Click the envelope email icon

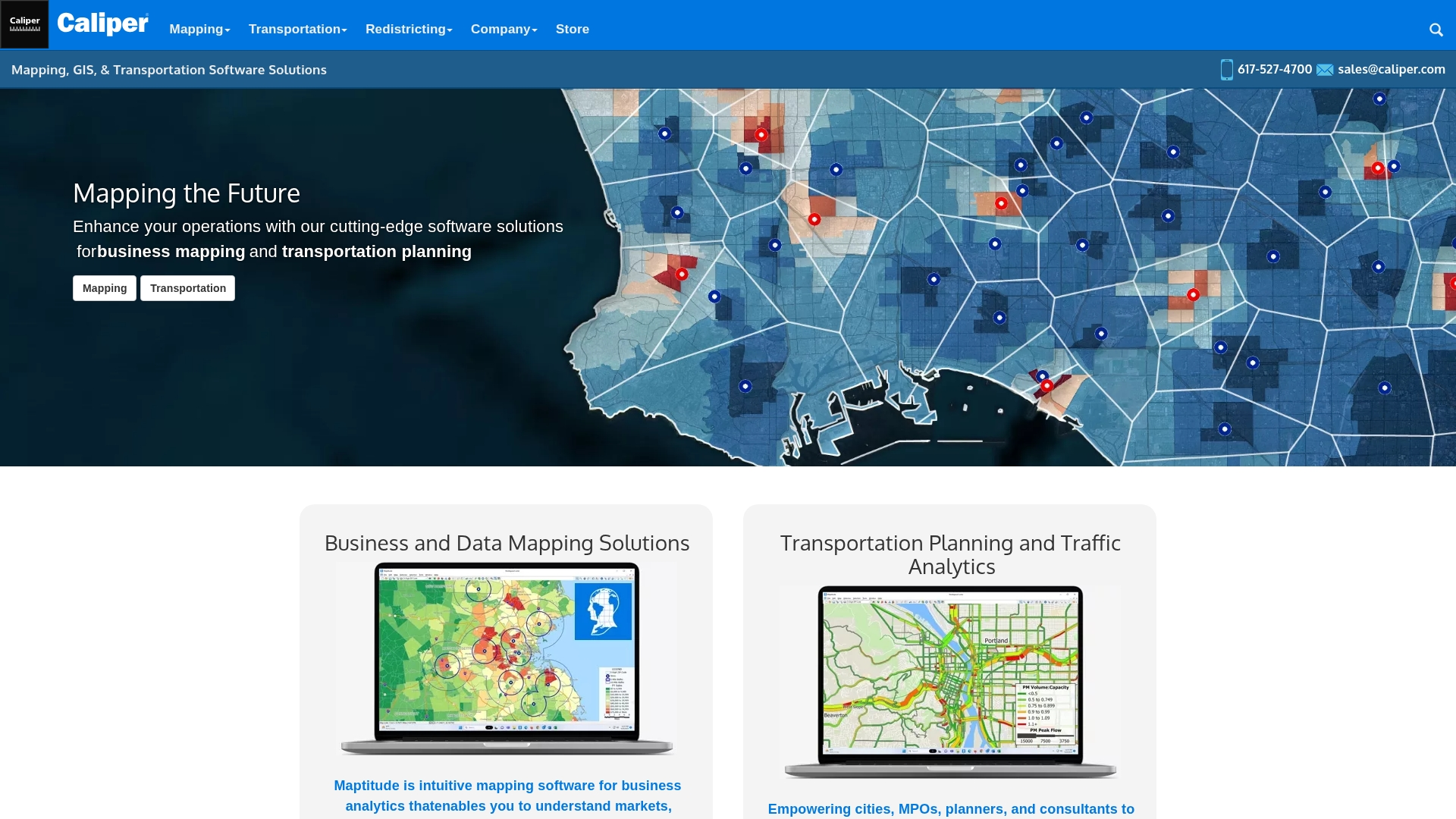pyautogui.click(x=1325, y=70)
